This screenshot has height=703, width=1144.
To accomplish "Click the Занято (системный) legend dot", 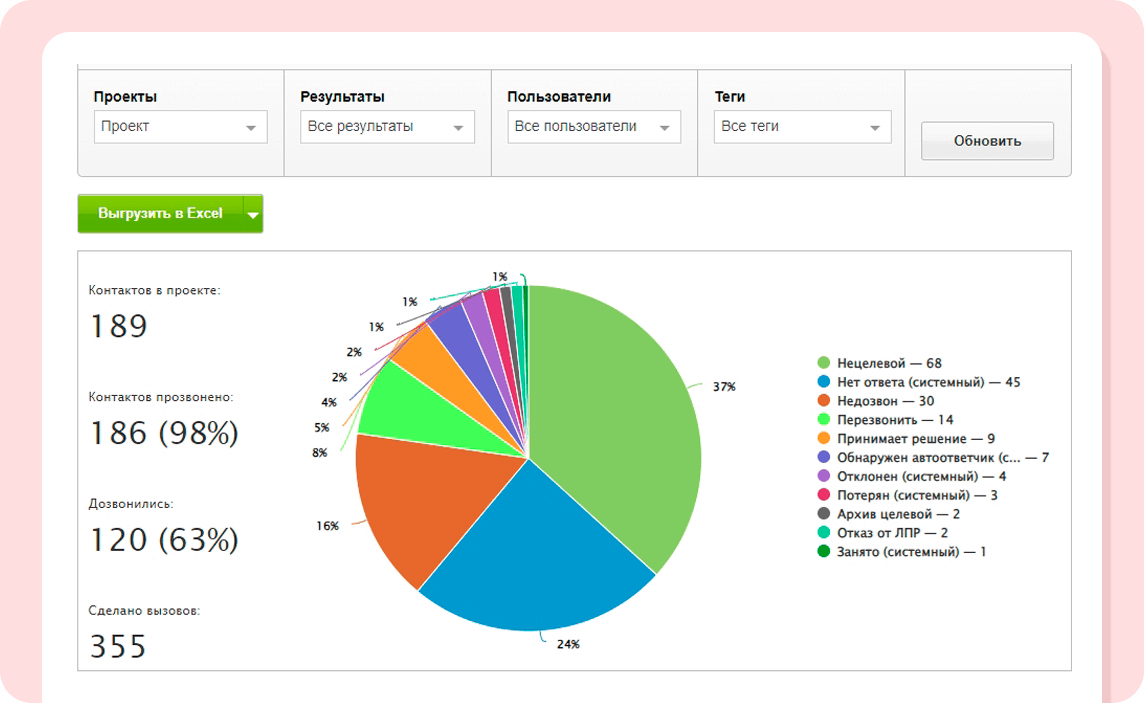I will click(824, 551).
